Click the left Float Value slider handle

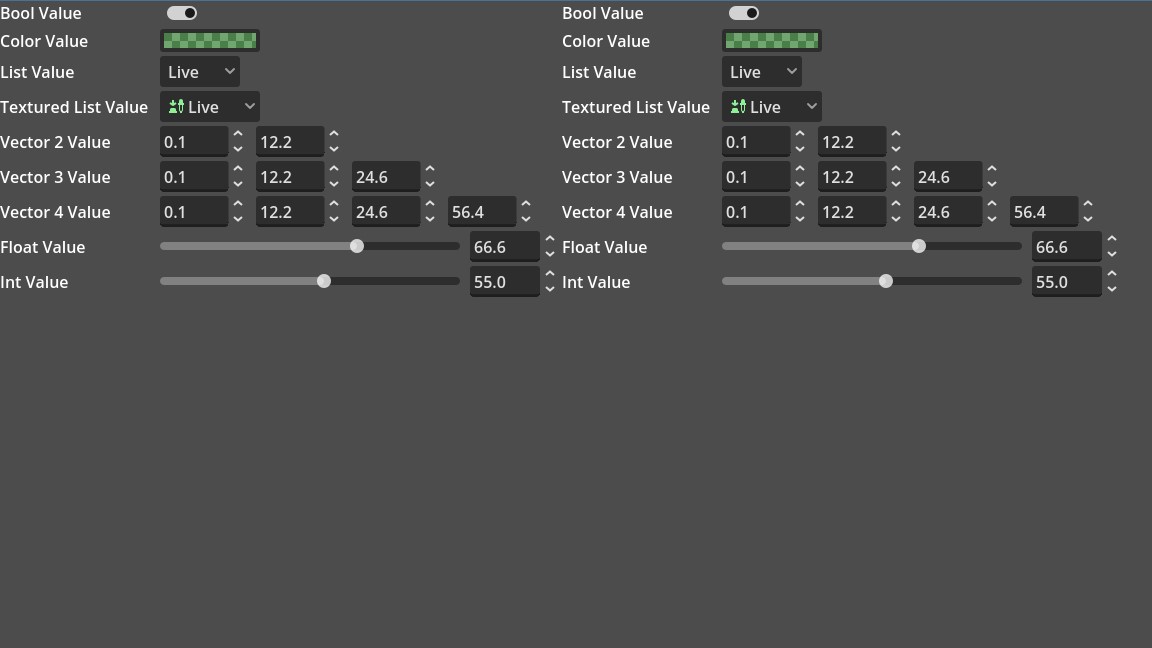(357, 246)
